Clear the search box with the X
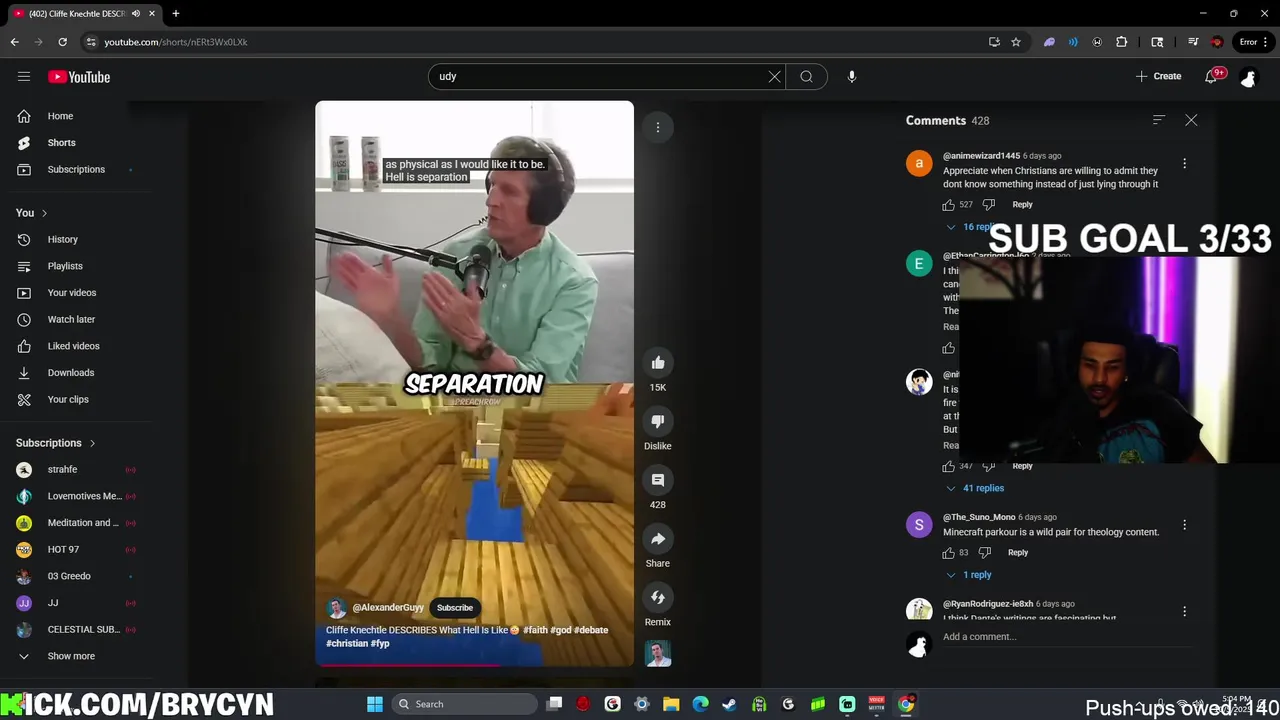Viewport: 1280px width, 720px height. tap(774, 76)
